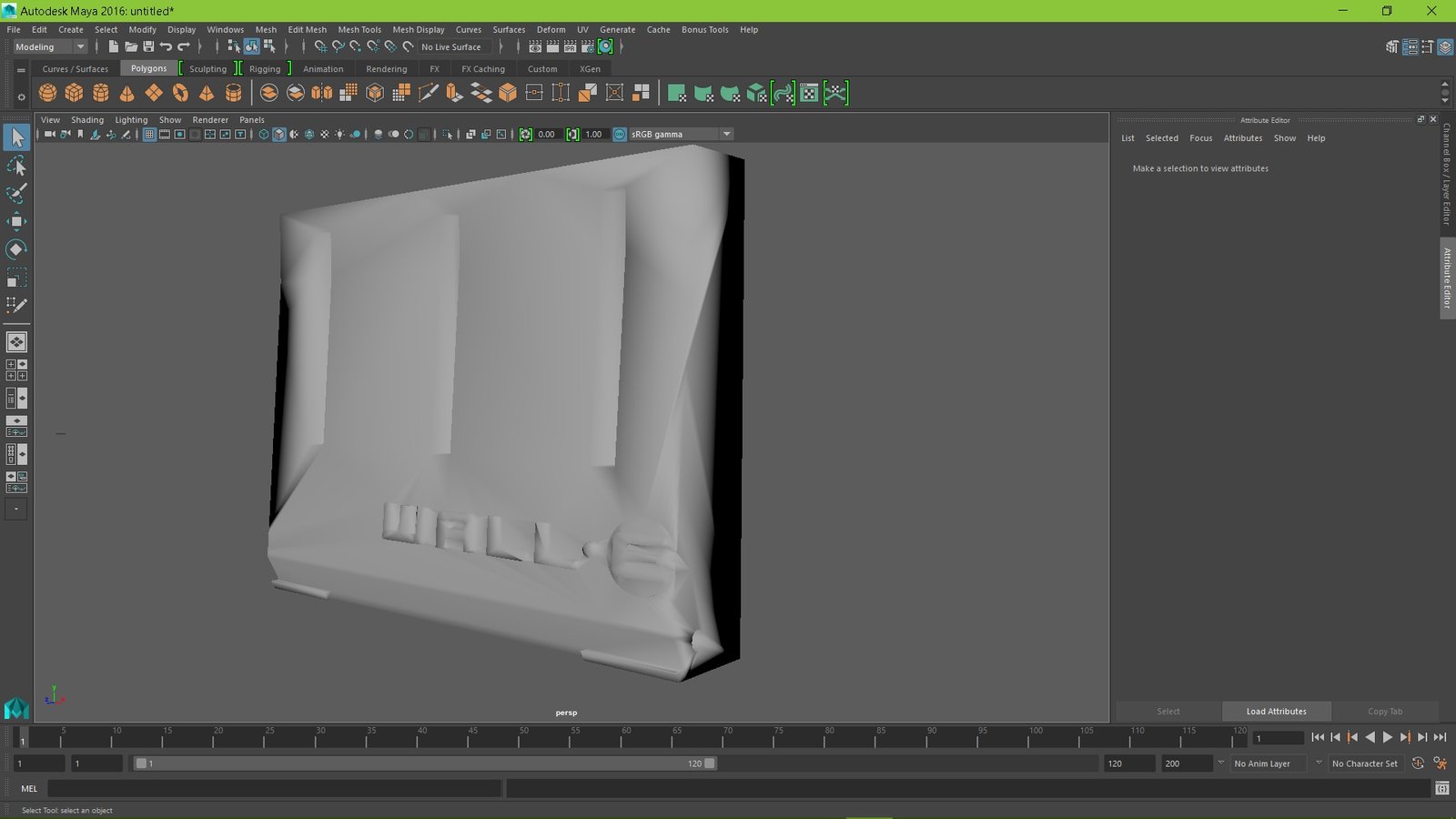Viewport: 1456px width, 819px height.
Task: Open the Edit Mesh menu
Action: tap(307, 29)
